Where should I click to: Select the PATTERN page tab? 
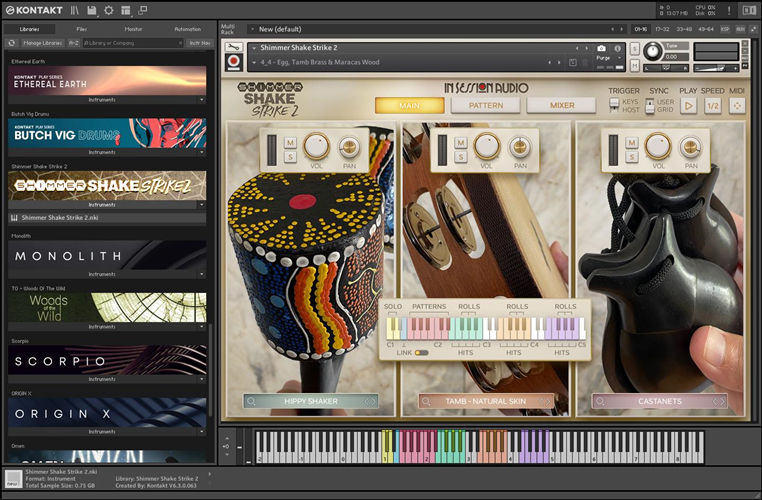tap(485, 105)
